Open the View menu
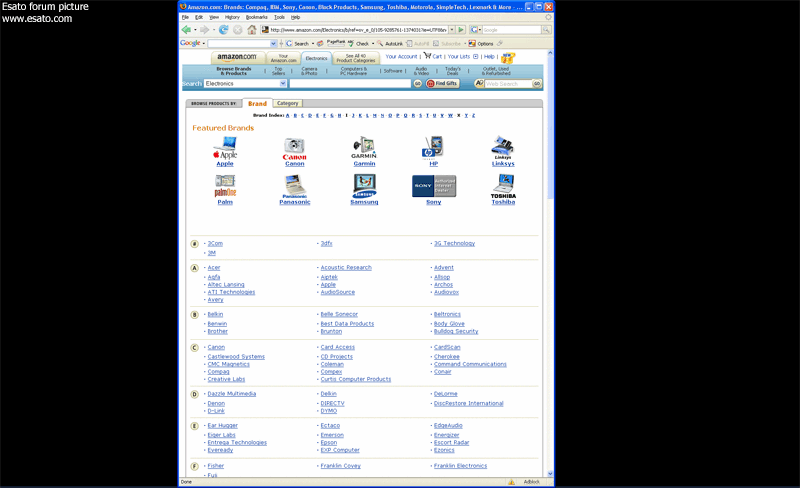 click(x=214, y=17)
